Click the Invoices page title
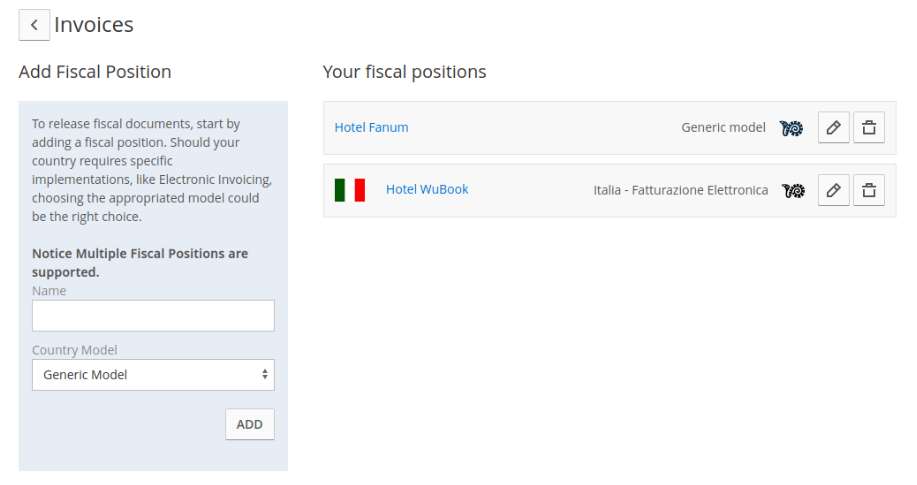This screenshot has width=917, height=485. tap(94, 25)
